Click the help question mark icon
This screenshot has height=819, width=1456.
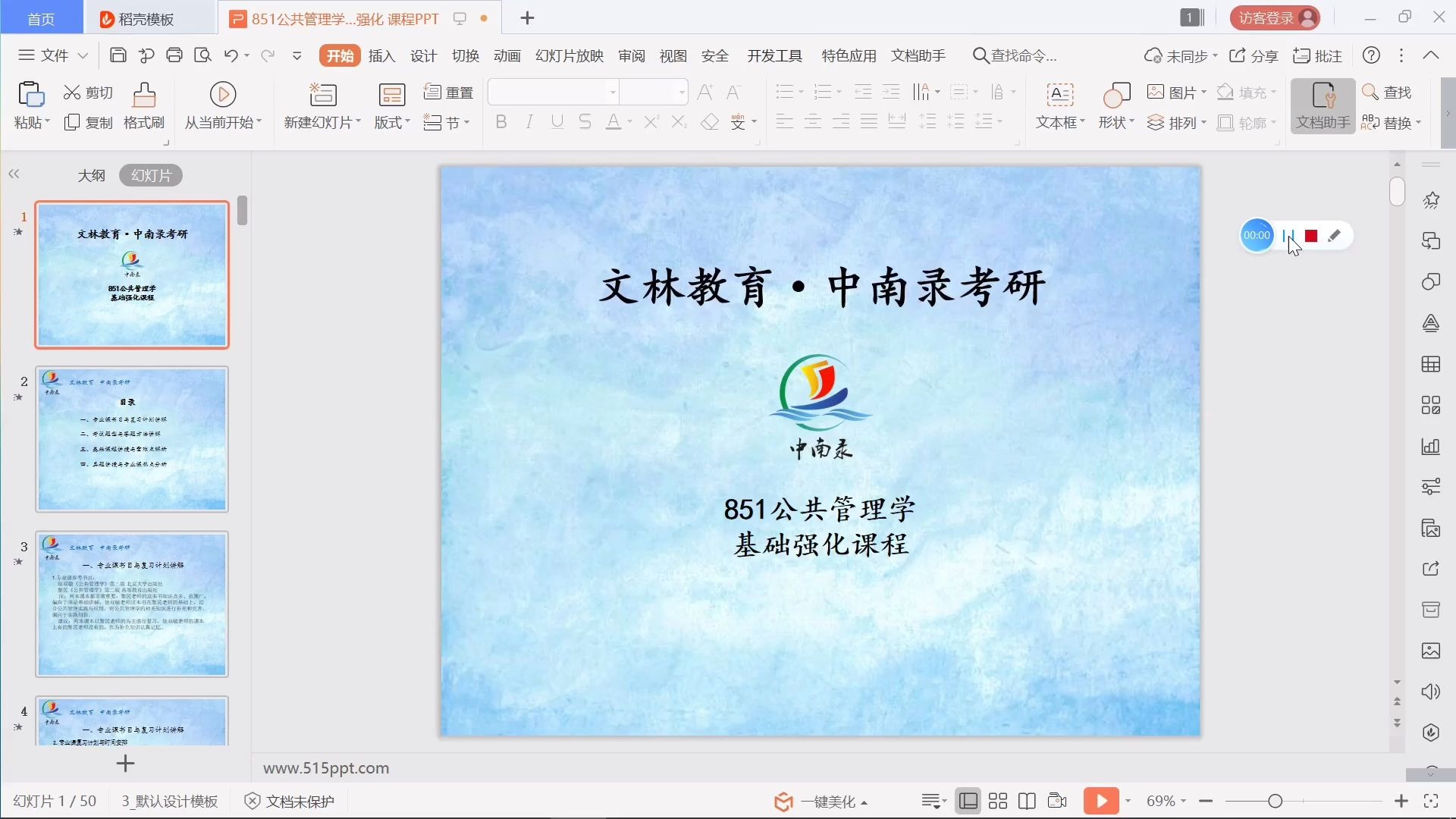point(1371,55)
